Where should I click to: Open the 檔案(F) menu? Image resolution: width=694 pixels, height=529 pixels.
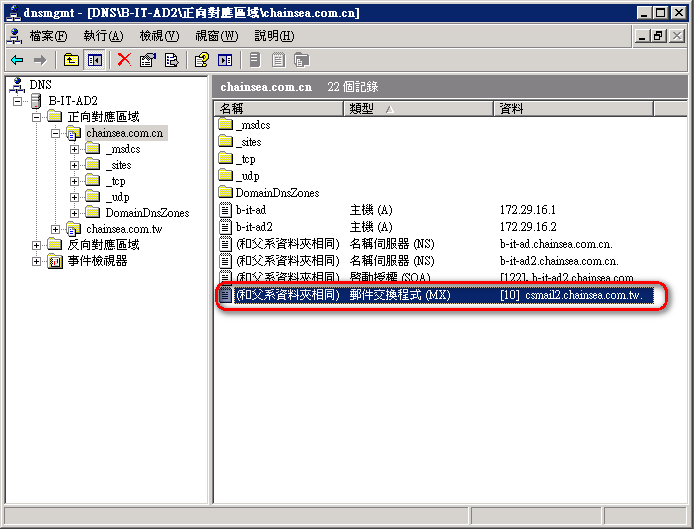(48, 36)
